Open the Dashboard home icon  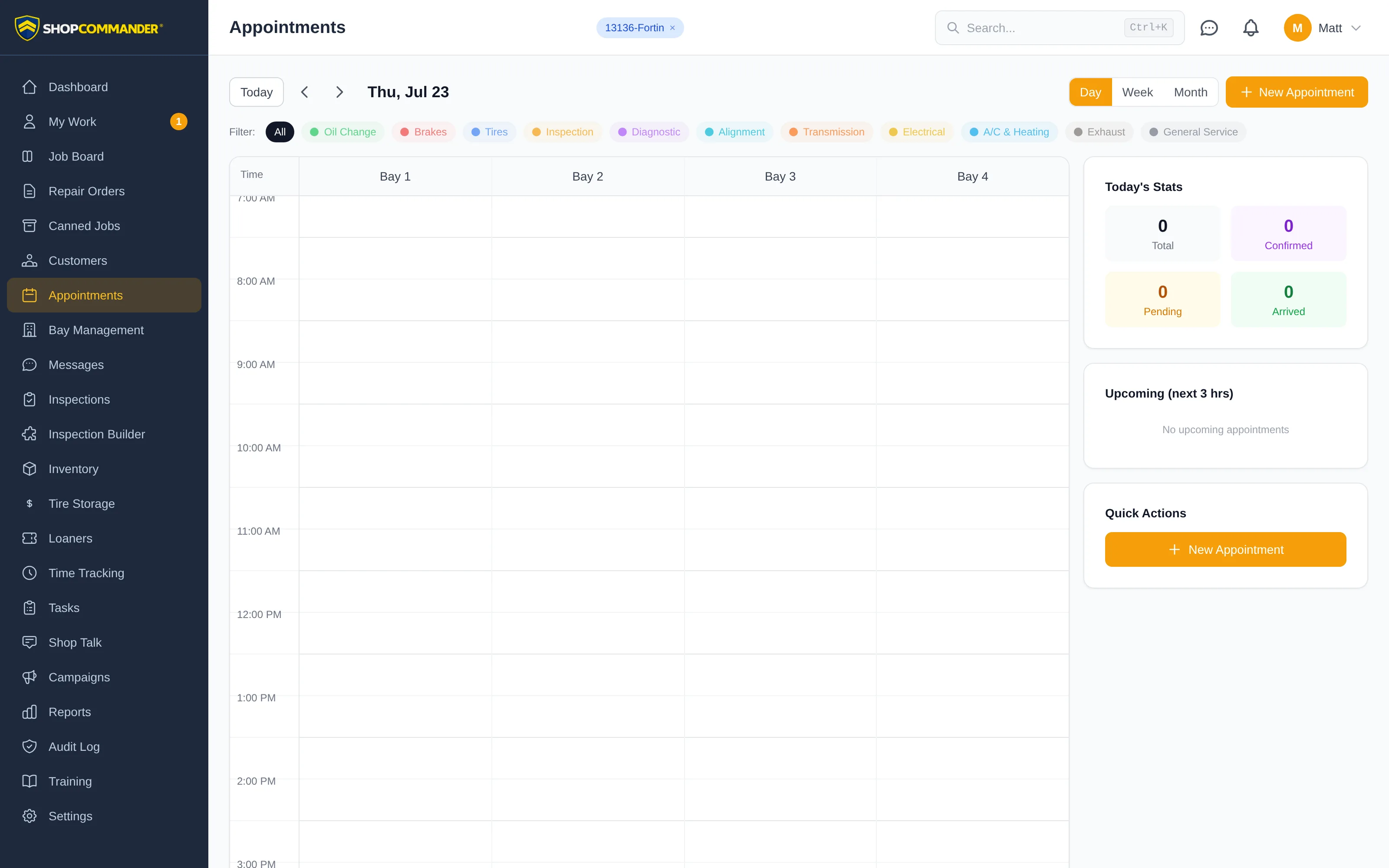(x=29, y=87)
